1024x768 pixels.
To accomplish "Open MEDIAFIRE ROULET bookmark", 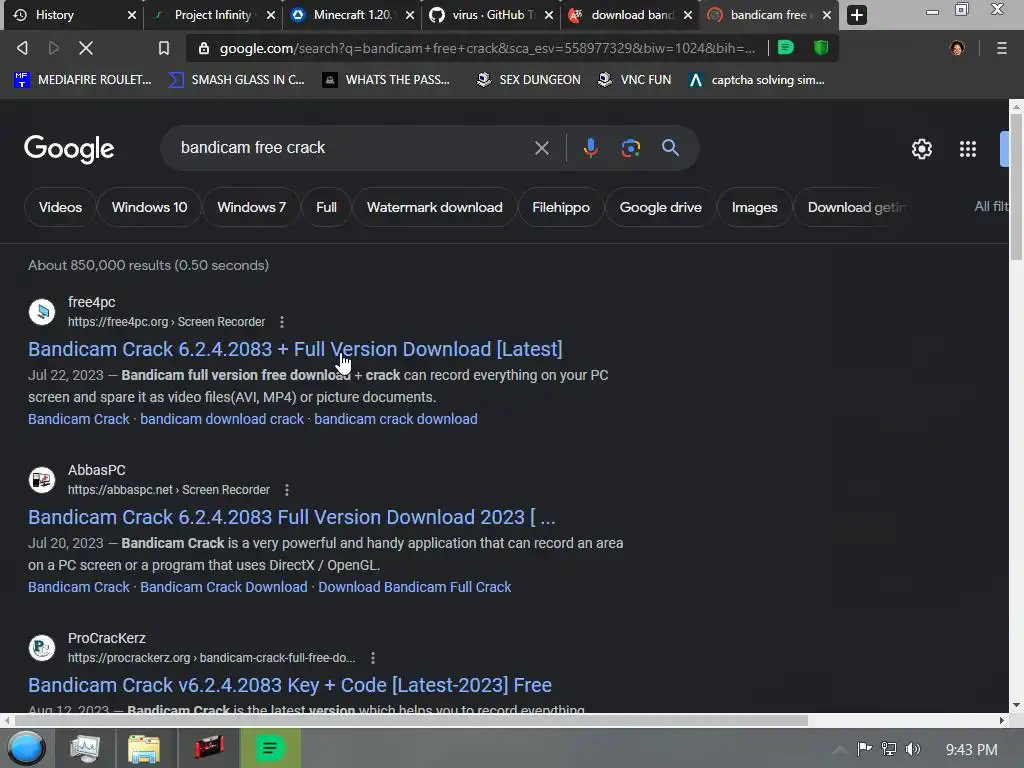I will 82,80.
